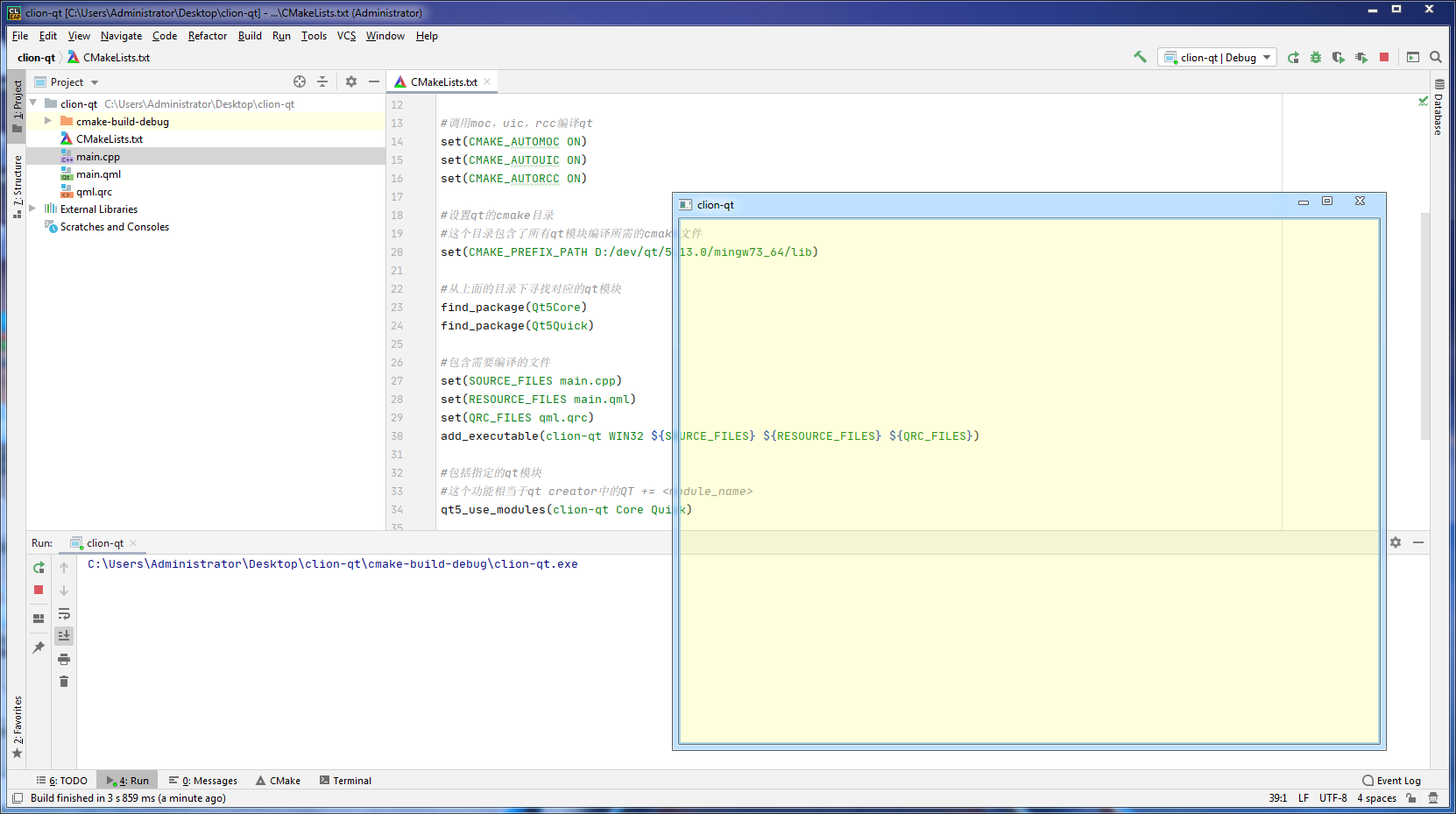Expand the cmake-build-debug folder
This screenshot has width=1456, height=814.
tap(48, 121)
